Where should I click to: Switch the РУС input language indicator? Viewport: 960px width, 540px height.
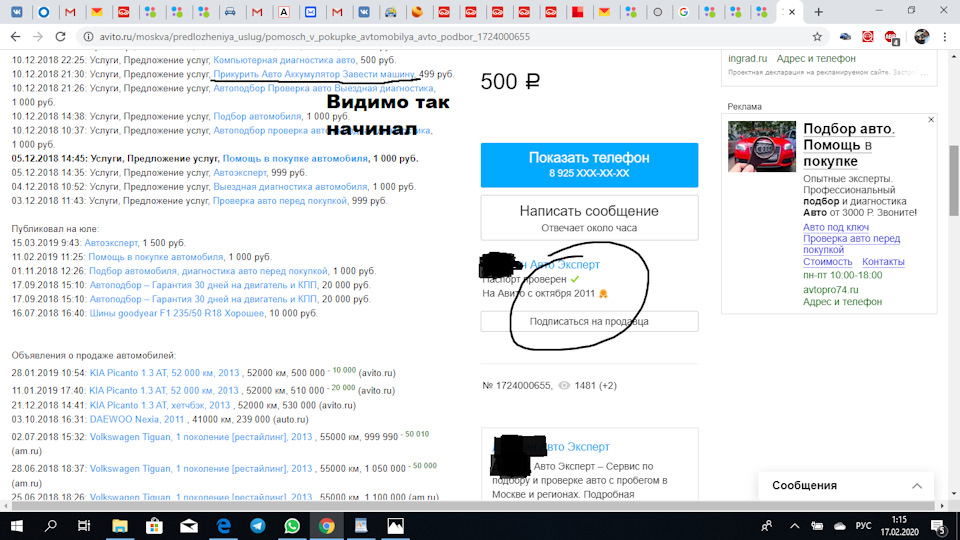coord(863,526)
